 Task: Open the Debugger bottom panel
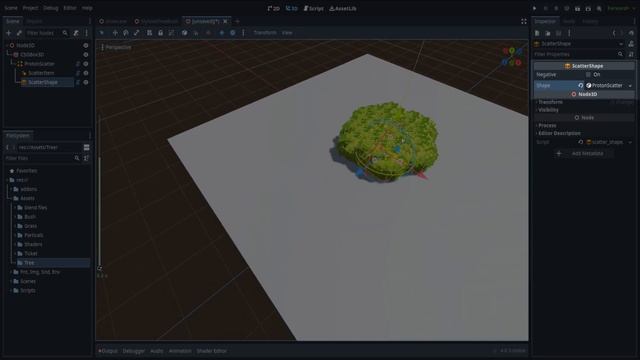click(133, 351)
